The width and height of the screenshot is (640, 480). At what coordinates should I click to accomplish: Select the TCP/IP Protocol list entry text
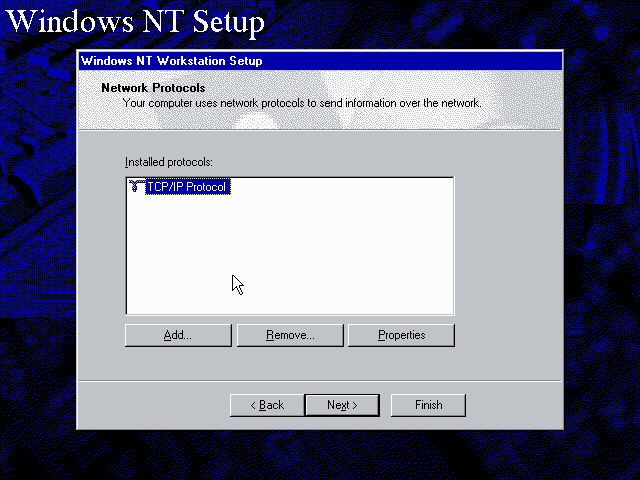tap(188, 187)
